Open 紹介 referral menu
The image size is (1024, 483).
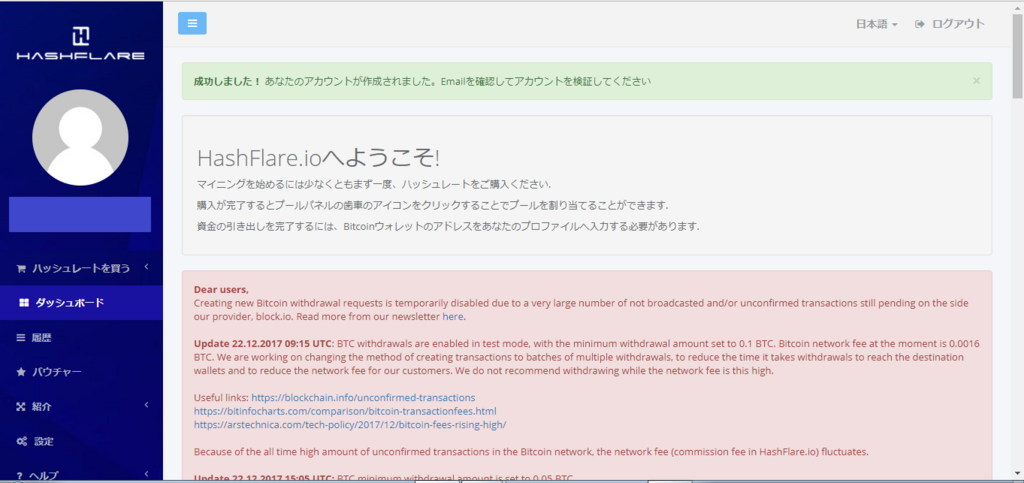click(82, 407)
